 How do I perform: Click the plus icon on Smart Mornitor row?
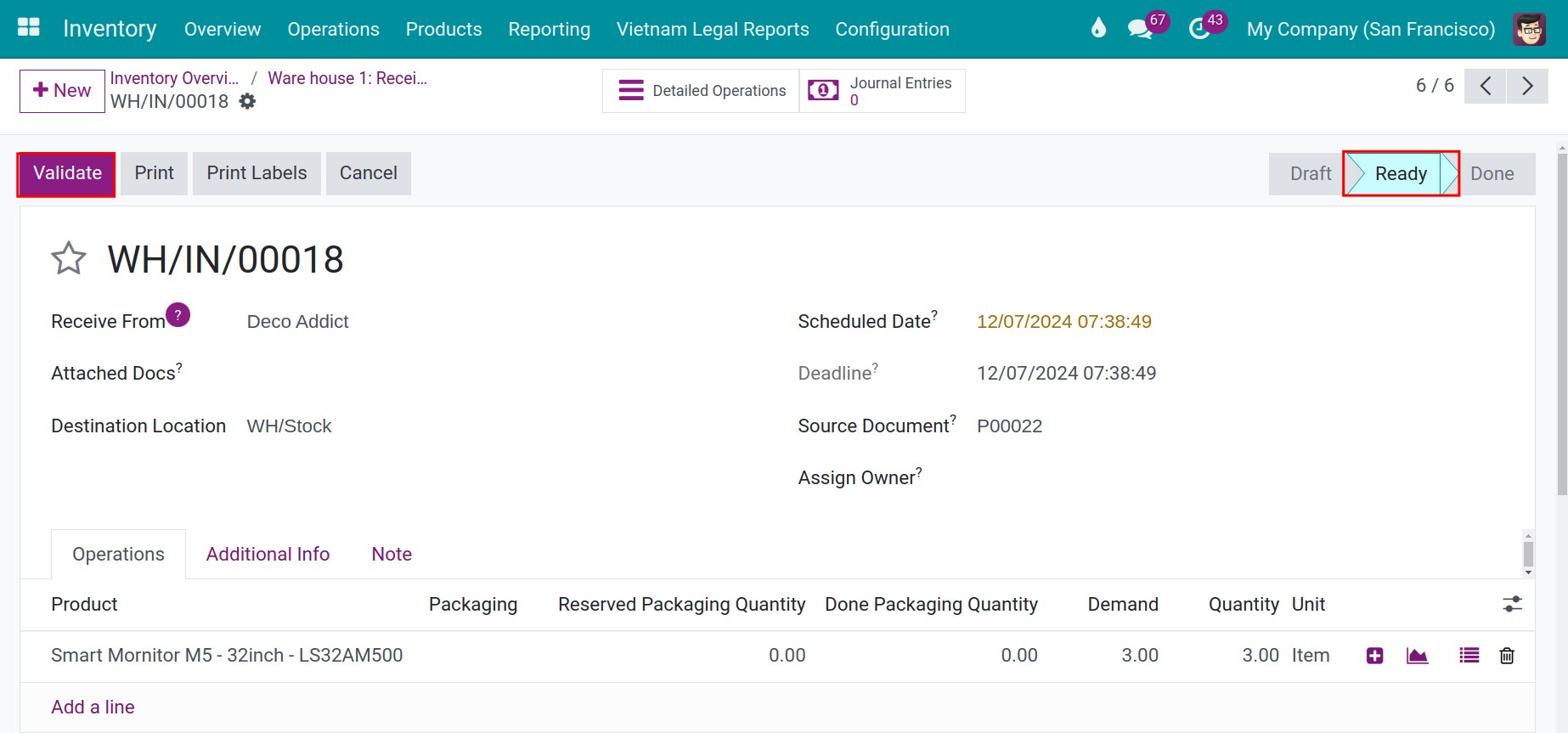[1375, 656]
